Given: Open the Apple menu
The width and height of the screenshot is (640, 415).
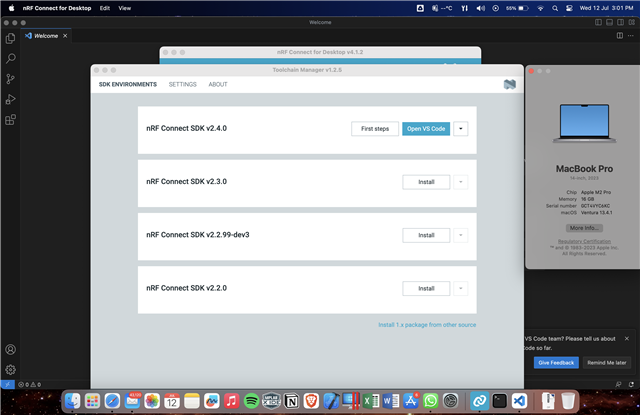Looking at the screenshot, I should 11,8.
